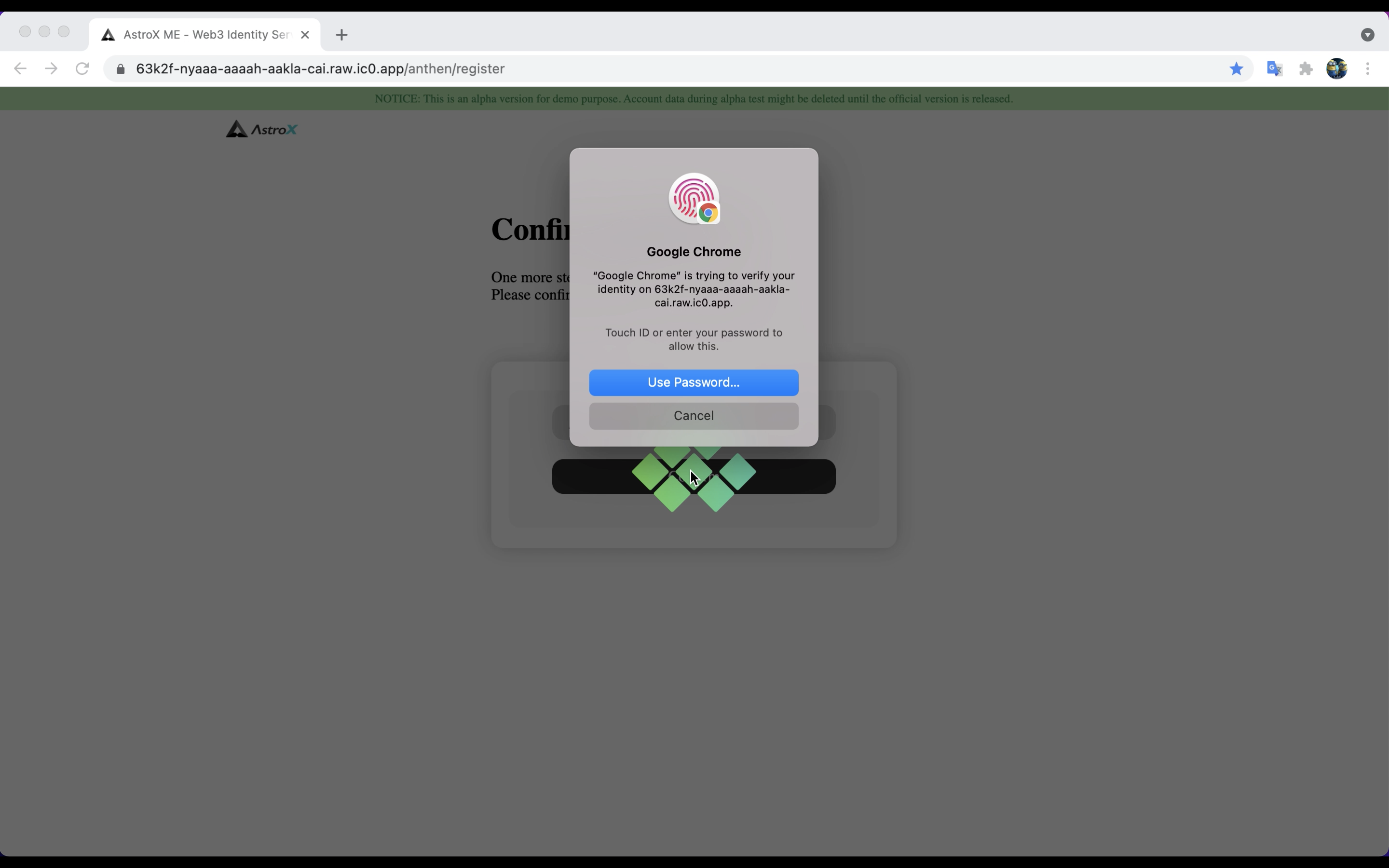
Task: Click the alpha version NOTICE banner text
Action: pyautogui.click(x=694, y=99)
